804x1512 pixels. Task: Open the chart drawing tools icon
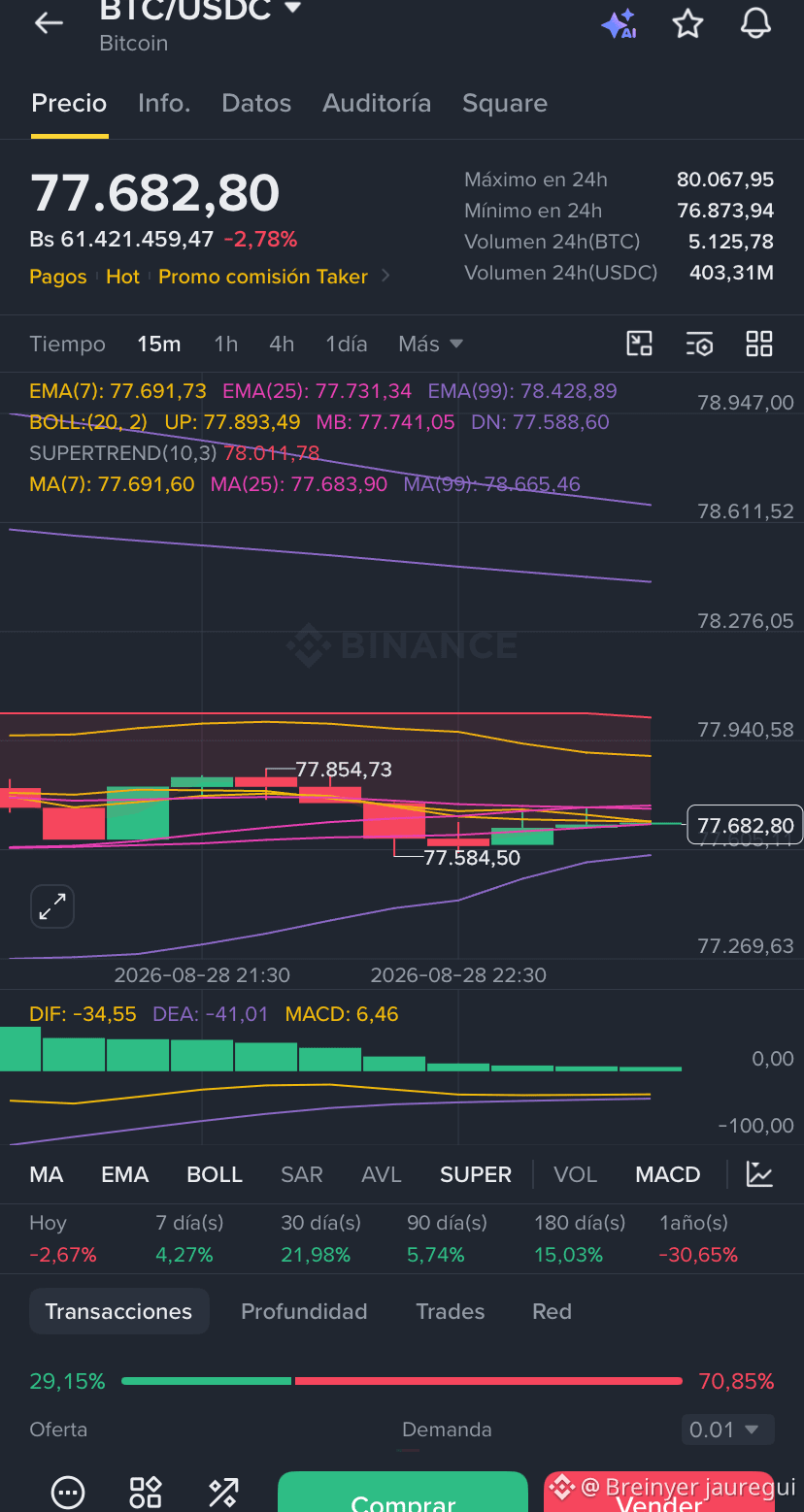pyautogui.click(x=640, y=344)
